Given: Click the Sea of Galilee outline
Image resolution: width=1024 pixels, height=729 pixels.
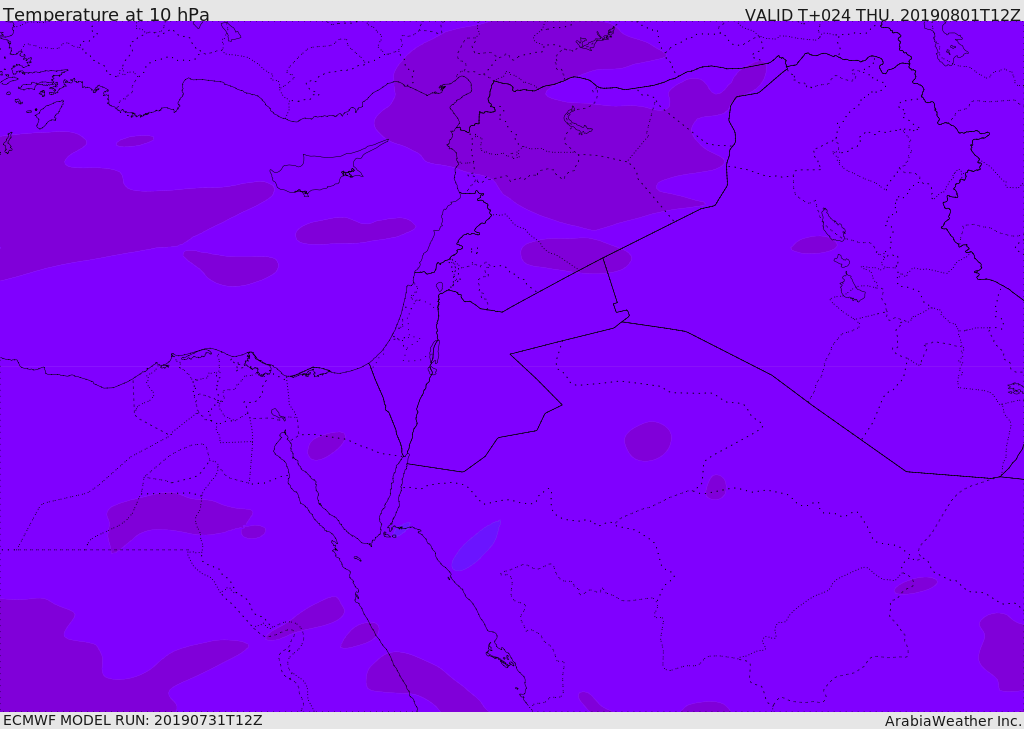Looking at the screenshot, I should [440, 287].
